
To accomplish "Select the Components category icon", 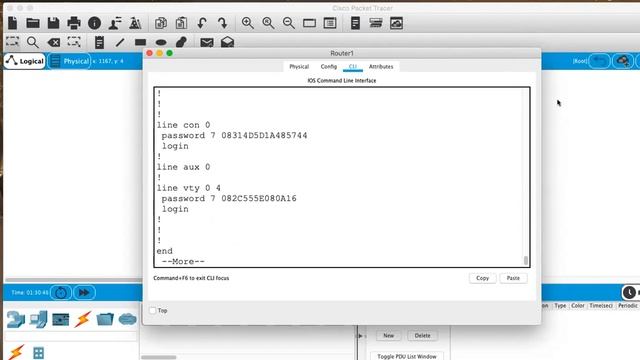I will pyautogui.click(x=61, y=319).
